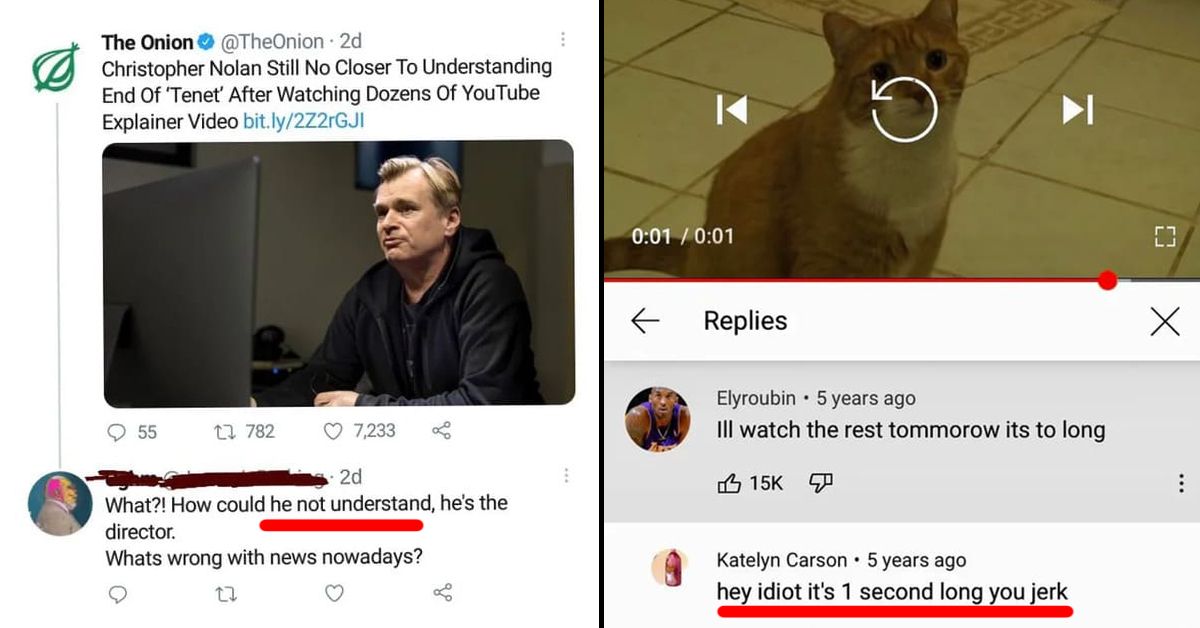
Task: Skip to the previous video
Action: (732, 109)
